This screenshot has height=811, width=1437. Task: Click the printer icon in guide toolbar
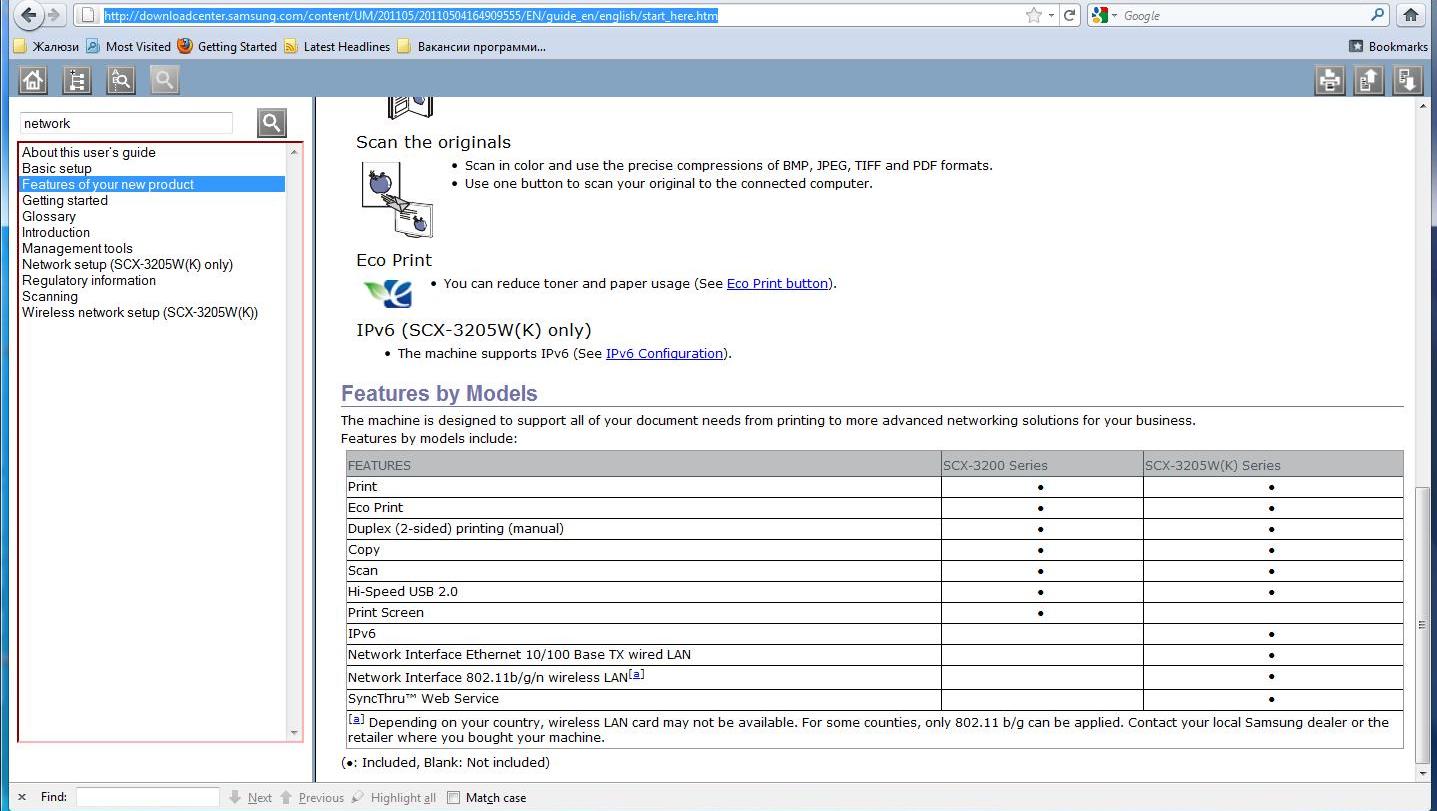tap(1330, 80)
